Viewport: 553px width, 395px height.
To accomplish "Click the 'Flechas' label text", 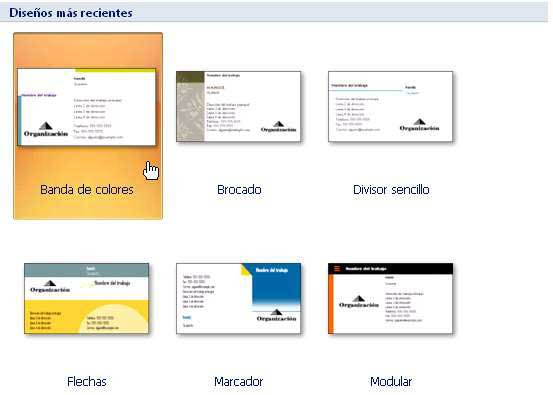I will (87, 382).
